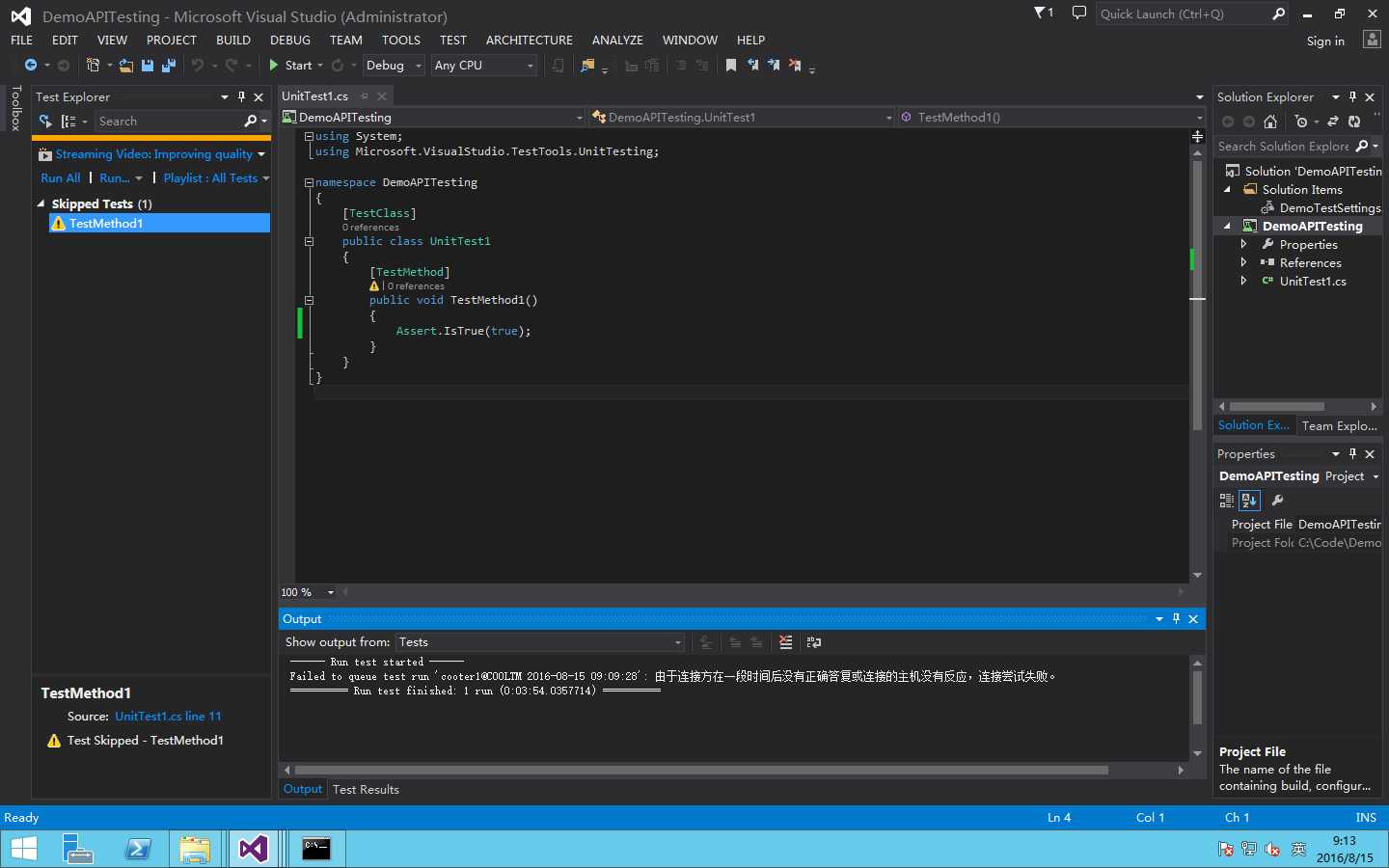This screenshot has width=1389, height=868.
Task: Open the Playlist : All Tests dropdown
Action: tap(216, 178)
